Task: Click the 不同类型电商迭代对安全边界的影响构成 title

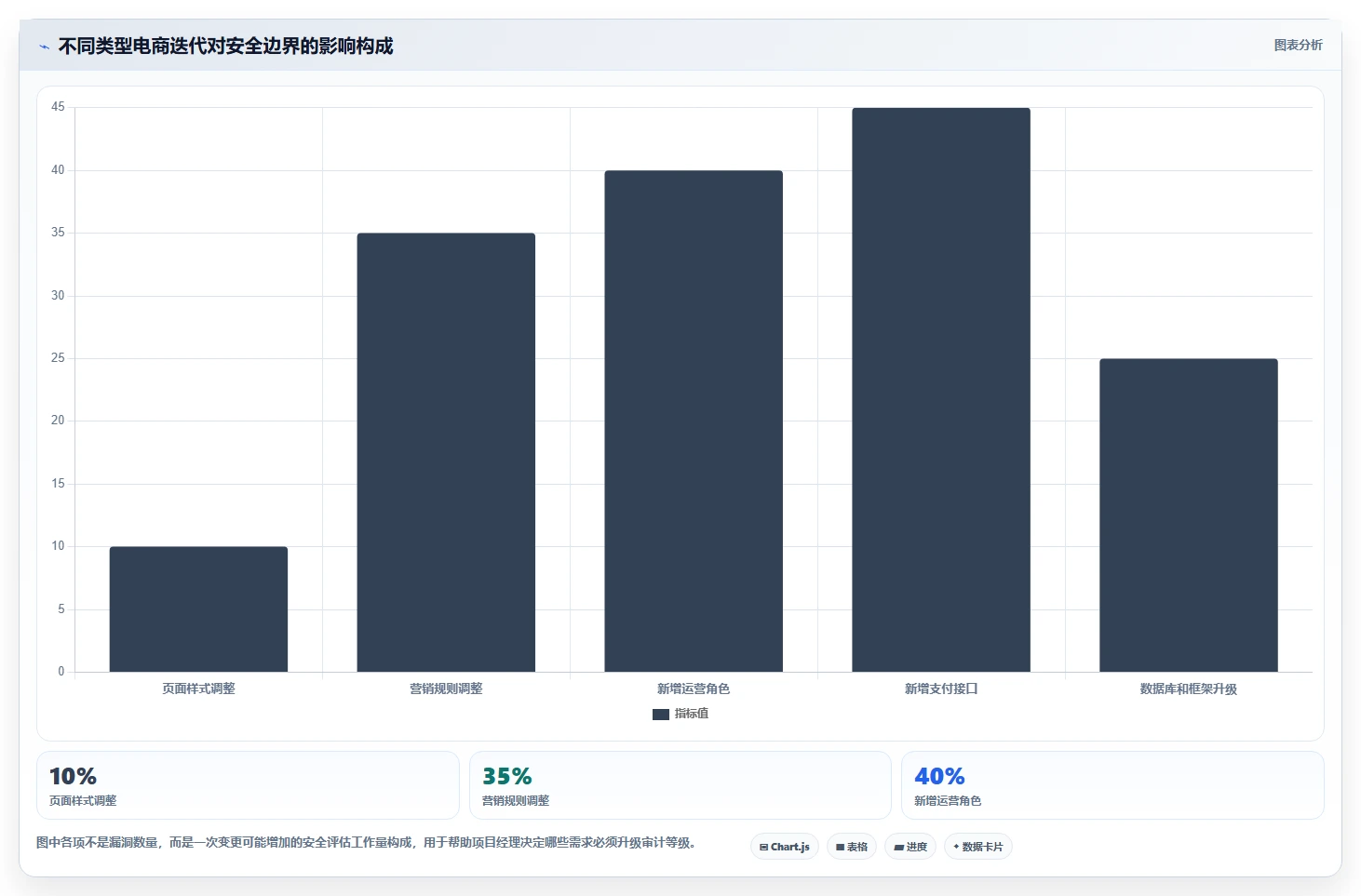Action: pyautogui.click(x=226, y=46)
